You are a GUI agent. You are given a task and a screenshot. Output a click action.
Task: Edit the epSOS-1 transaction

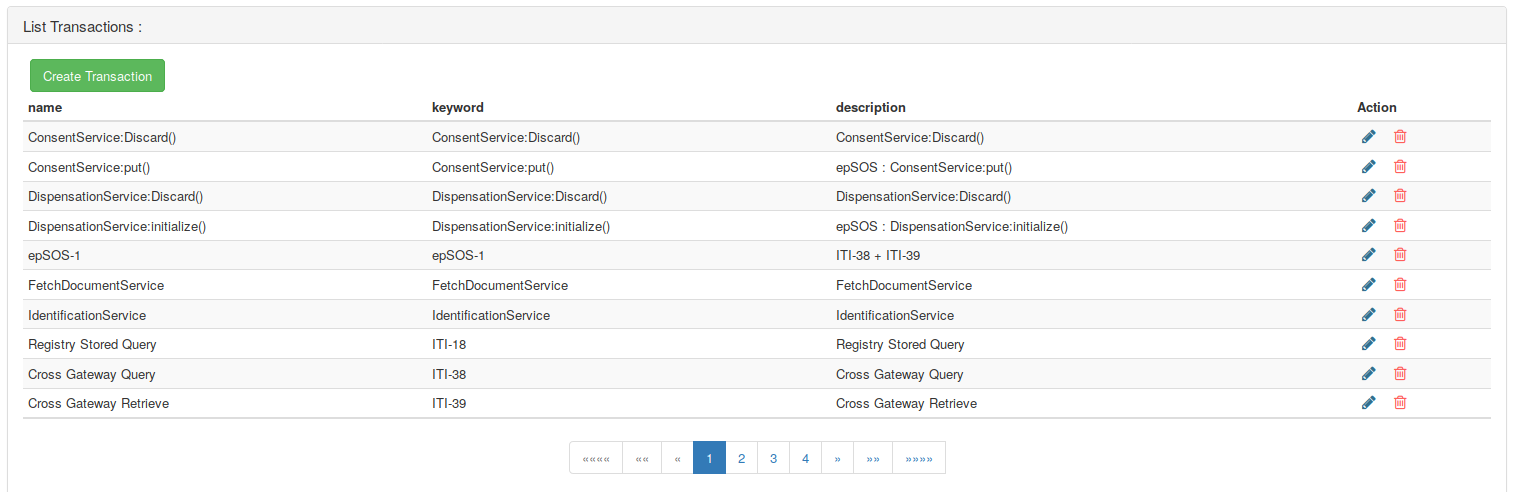pyautogui.click(x=1368, y=255)
